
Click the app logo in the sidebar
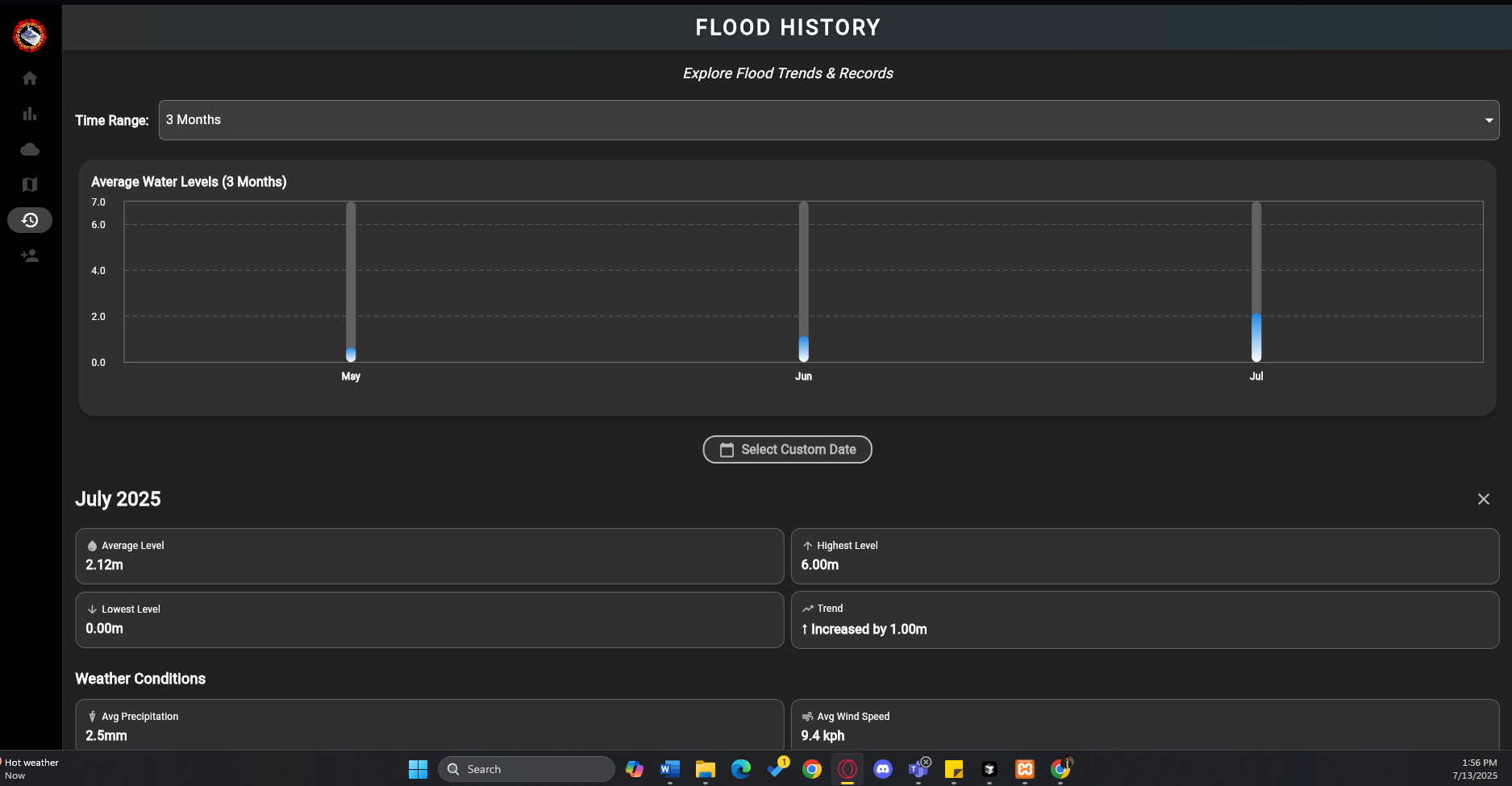click(x=30, y=35)
